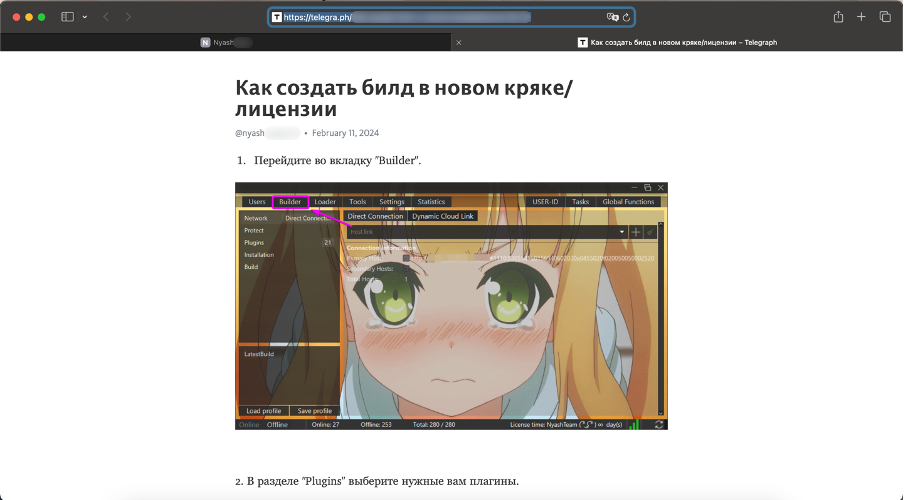Viewport: 904px width, 500px height.
Task: Reload the current page
Action: click(x=626, y=17)
